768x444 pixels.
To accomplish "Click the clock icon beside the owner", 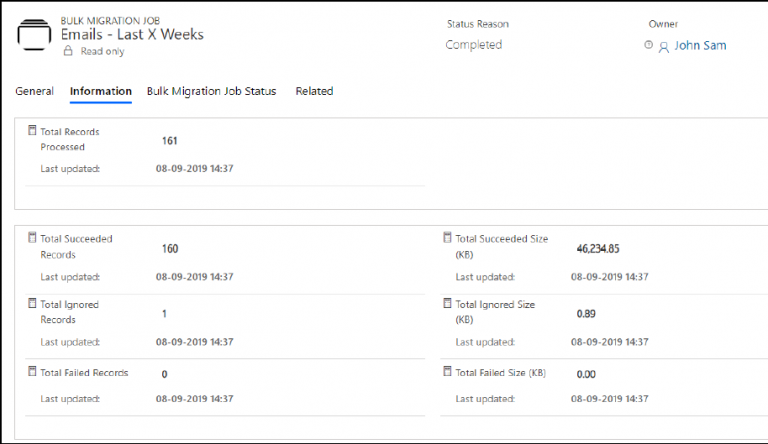I will [649, 45].
